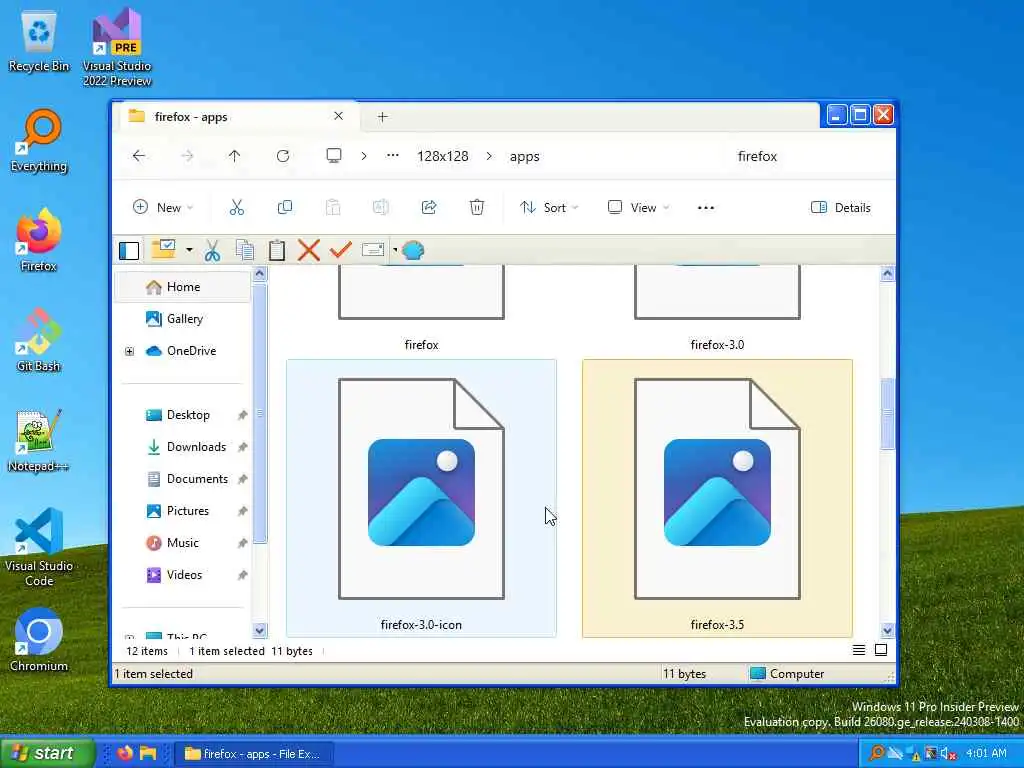Switch to details list view icon

coord(859,650)
